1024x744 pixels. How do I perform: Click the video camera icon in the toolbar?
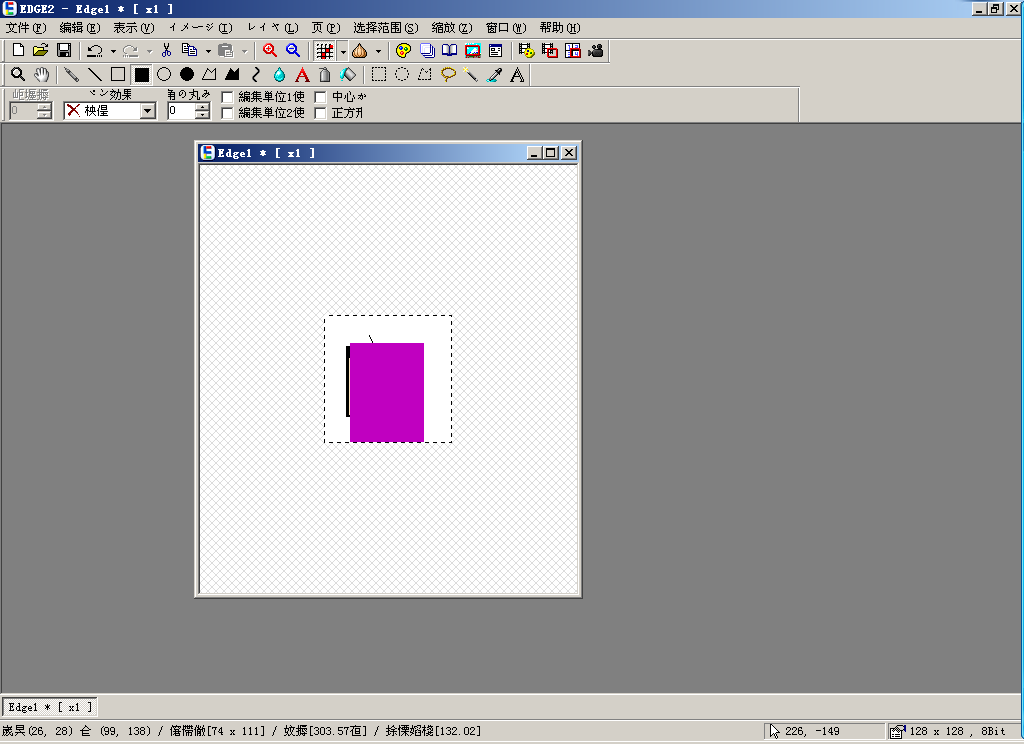[x=596, y=50]
